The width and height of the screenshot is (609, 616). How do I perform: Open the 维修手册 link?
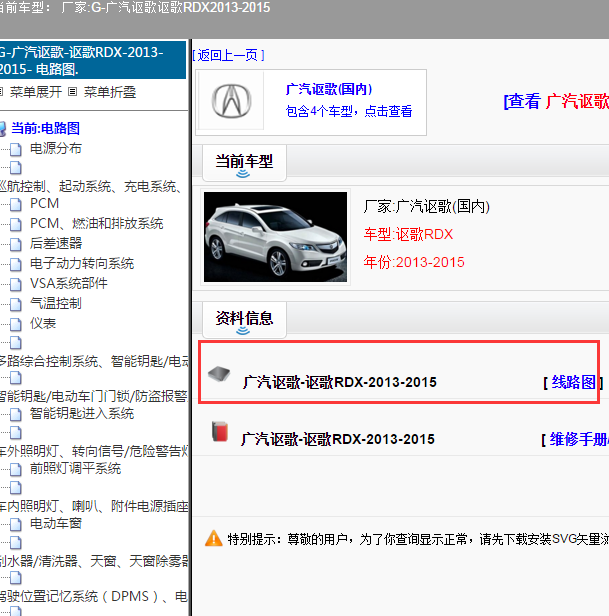coord(579,439)
